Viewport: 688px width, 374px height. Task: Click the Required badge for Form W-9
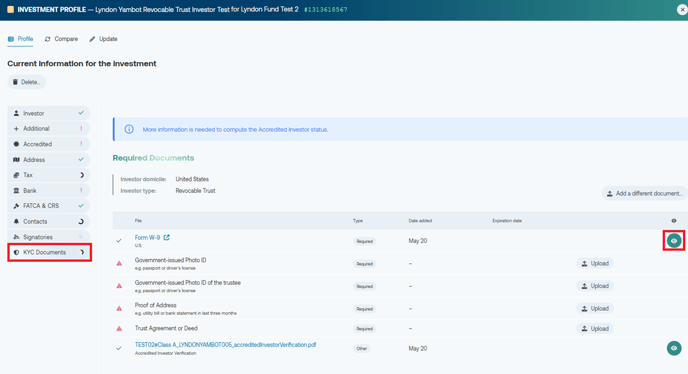click(365, 241)
